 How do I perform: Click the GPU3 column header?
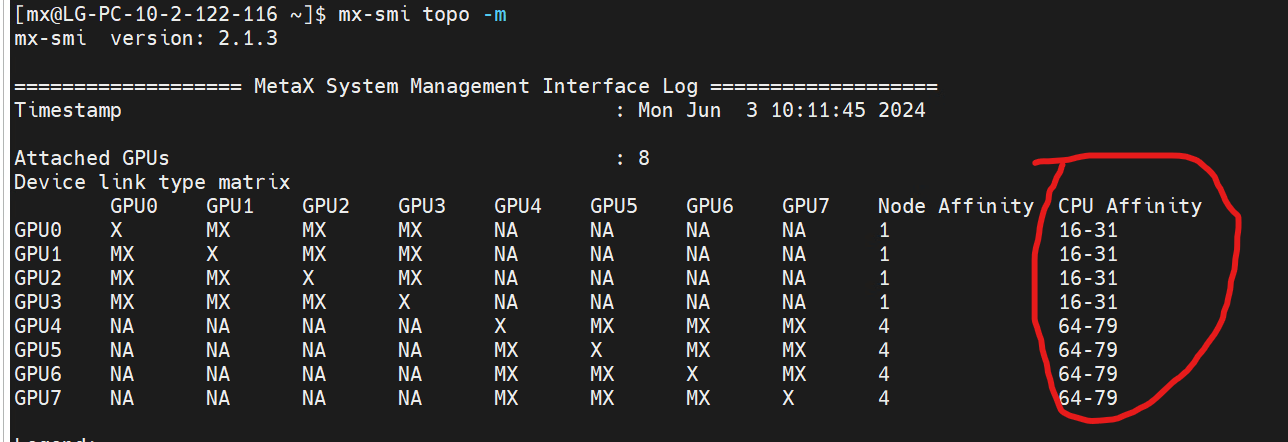(x=422, y=206)
